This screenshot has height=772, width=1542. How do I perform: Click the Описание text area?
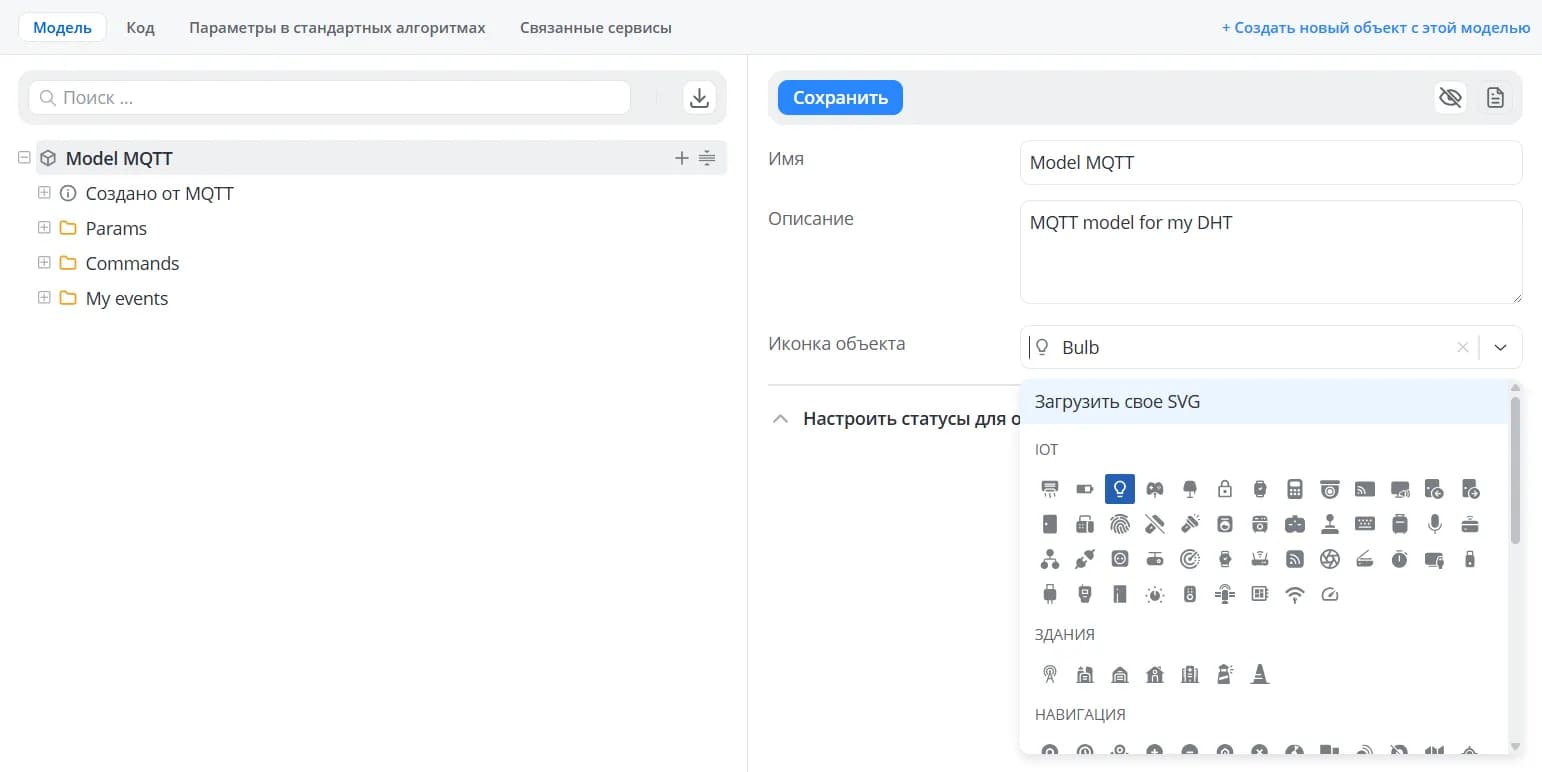[1271, 252]
